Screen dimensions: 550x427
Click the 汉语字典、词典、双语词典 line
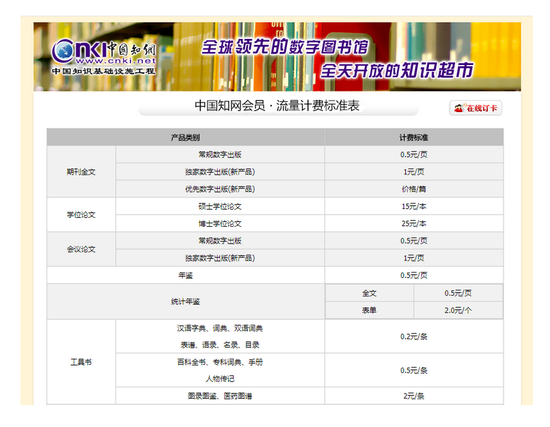click(x=220, y=328)
